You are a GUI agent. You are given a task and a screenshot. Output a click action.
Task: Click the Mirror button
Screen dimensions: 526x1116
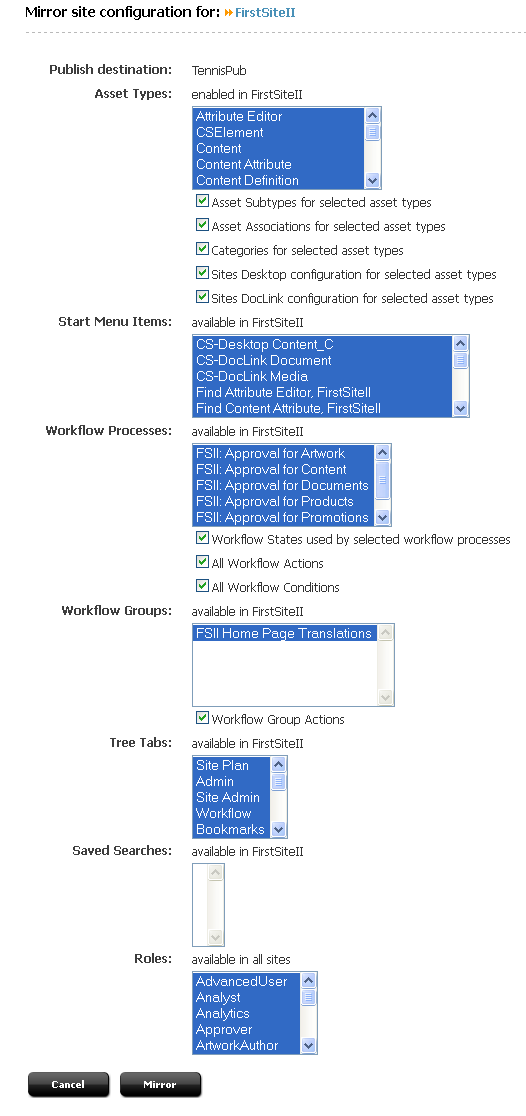(160, 1085)
